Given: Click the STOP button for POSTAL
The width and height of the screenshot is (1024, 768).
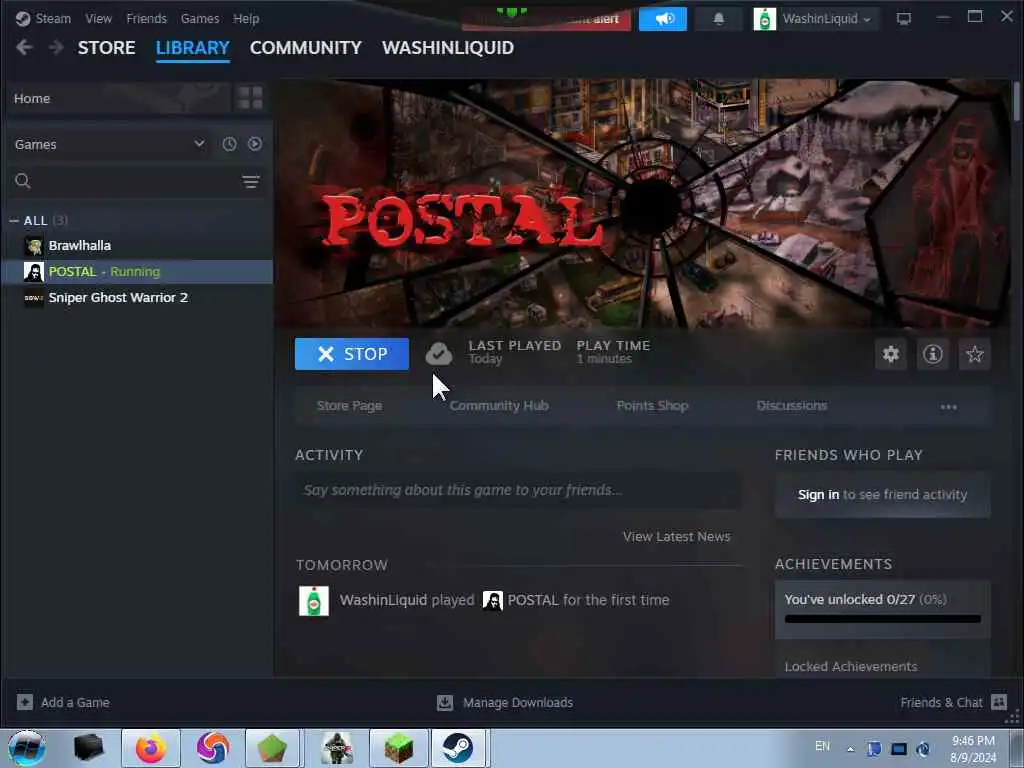Looking at the screenshot, I should 351,354.
